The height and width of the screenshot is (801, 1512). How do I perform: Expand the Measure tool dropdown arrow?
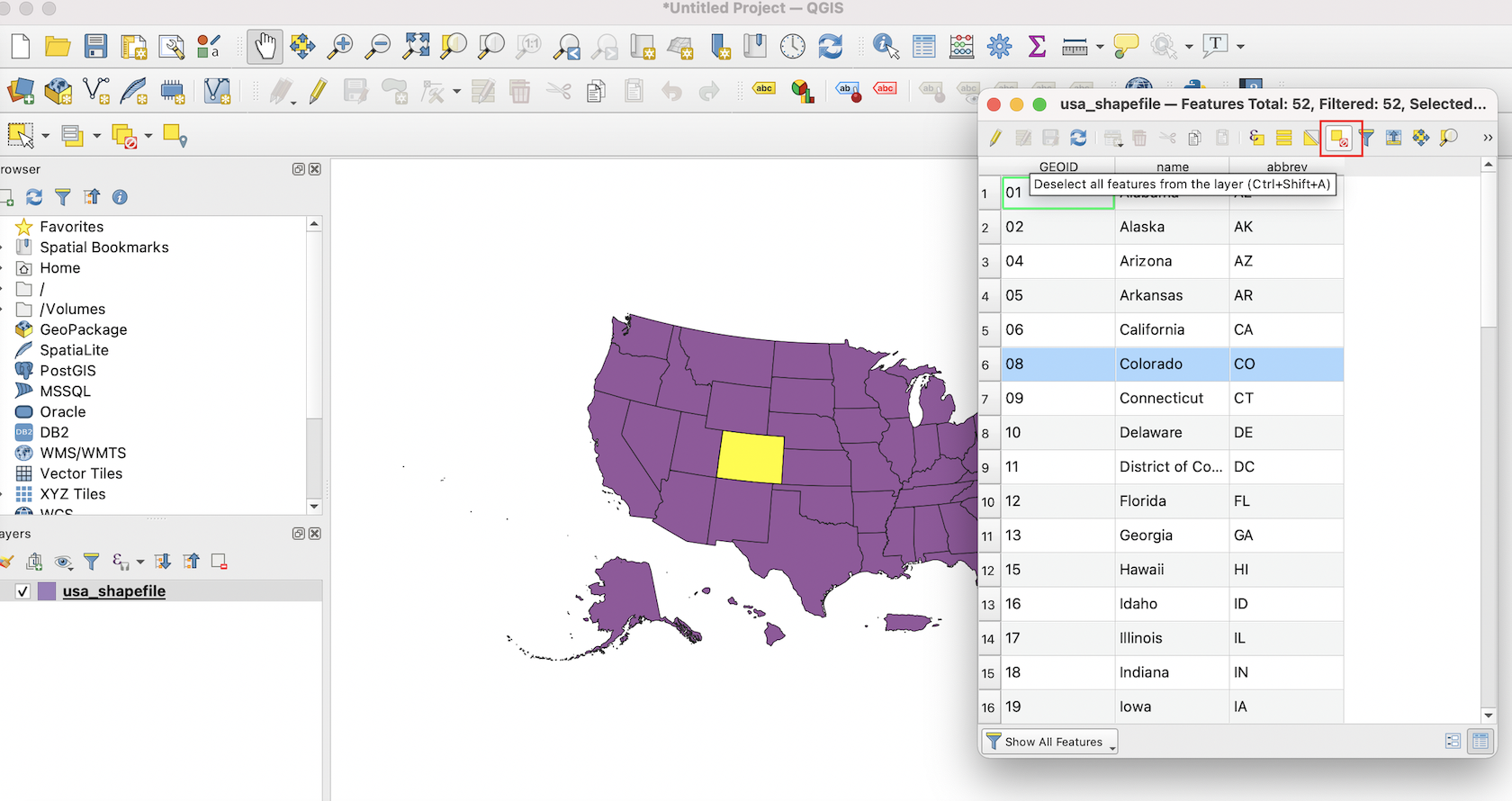click(1100, 47)
